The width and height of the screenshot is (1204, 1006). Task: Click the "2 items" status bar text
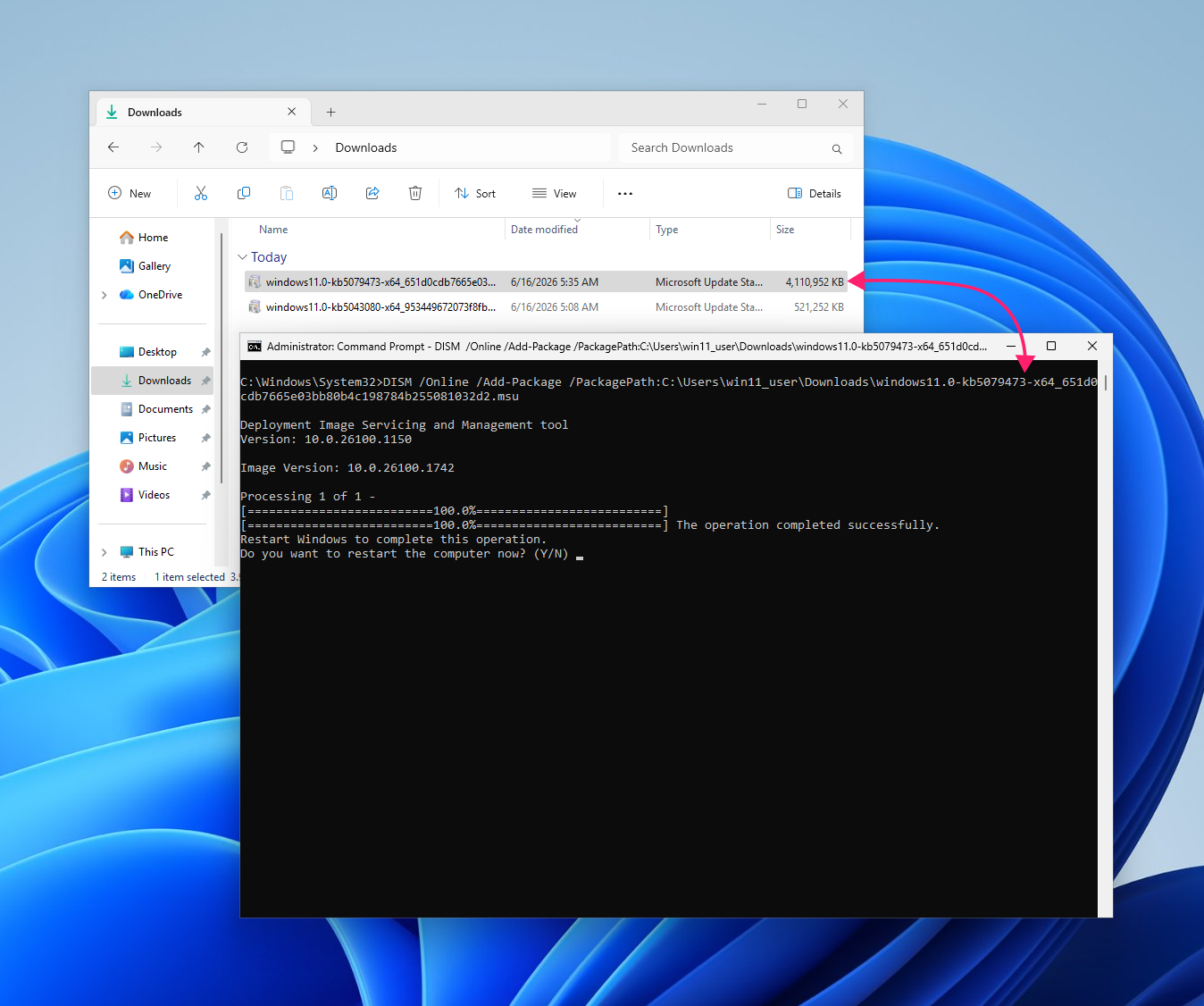[119, 577]
